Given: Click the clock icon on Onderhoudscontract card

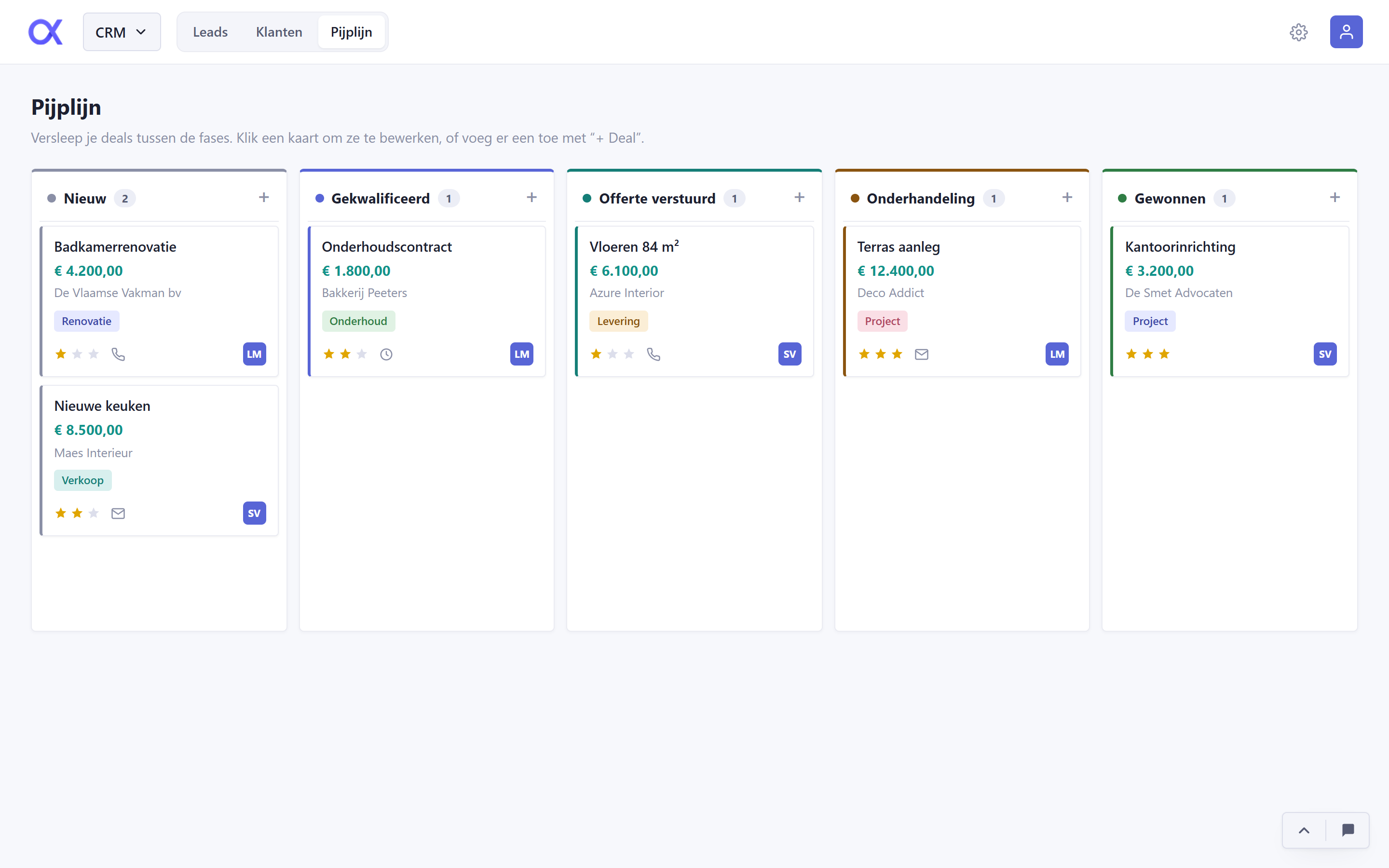Looking at the screenshot, I should 386,354.
